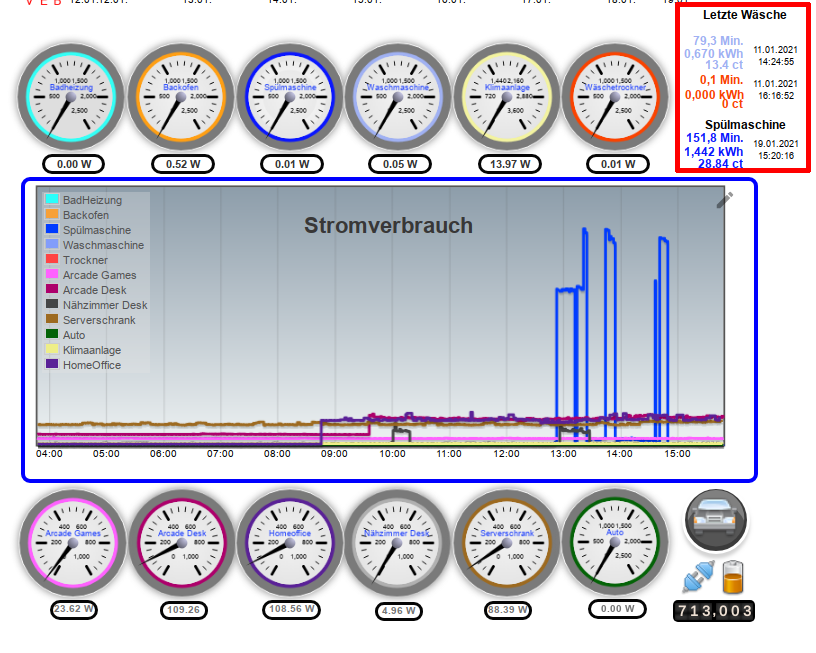This screenshot has height=653, width=816.
Task: Click the Klimaanlage power gauge
Action: (507, 97)
